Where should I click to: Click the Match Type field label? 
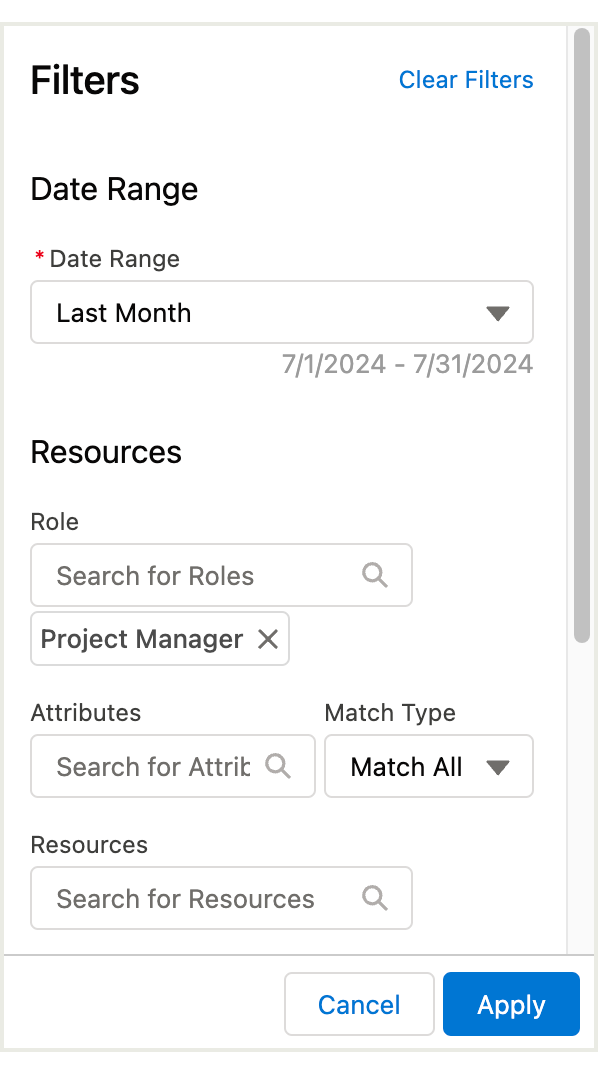[390, 713]
